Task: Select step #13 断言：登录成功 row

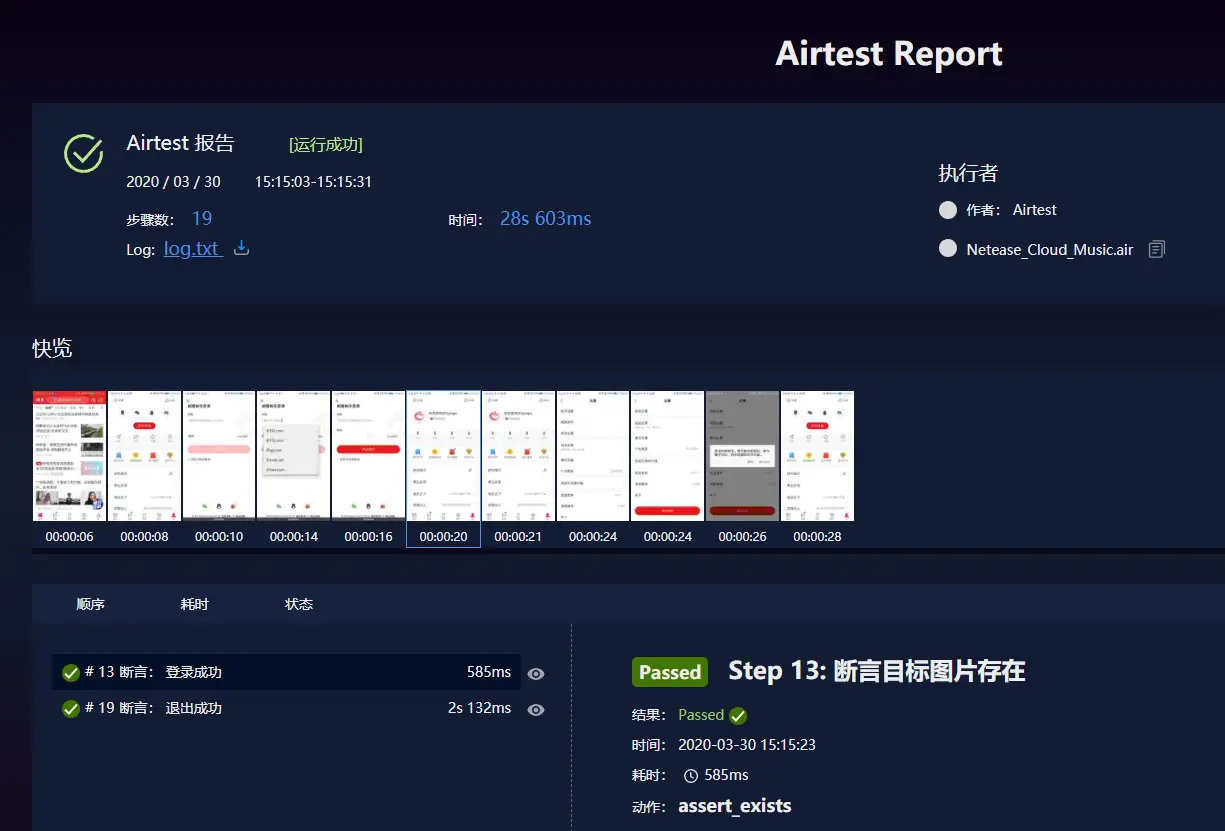Action: [286, 672]
